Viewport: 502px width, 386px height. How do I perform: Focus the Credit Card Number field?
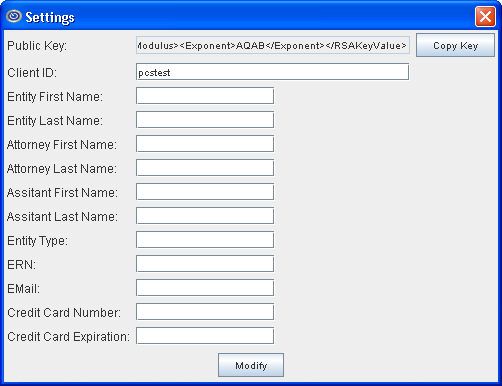[x=205, y=312]
